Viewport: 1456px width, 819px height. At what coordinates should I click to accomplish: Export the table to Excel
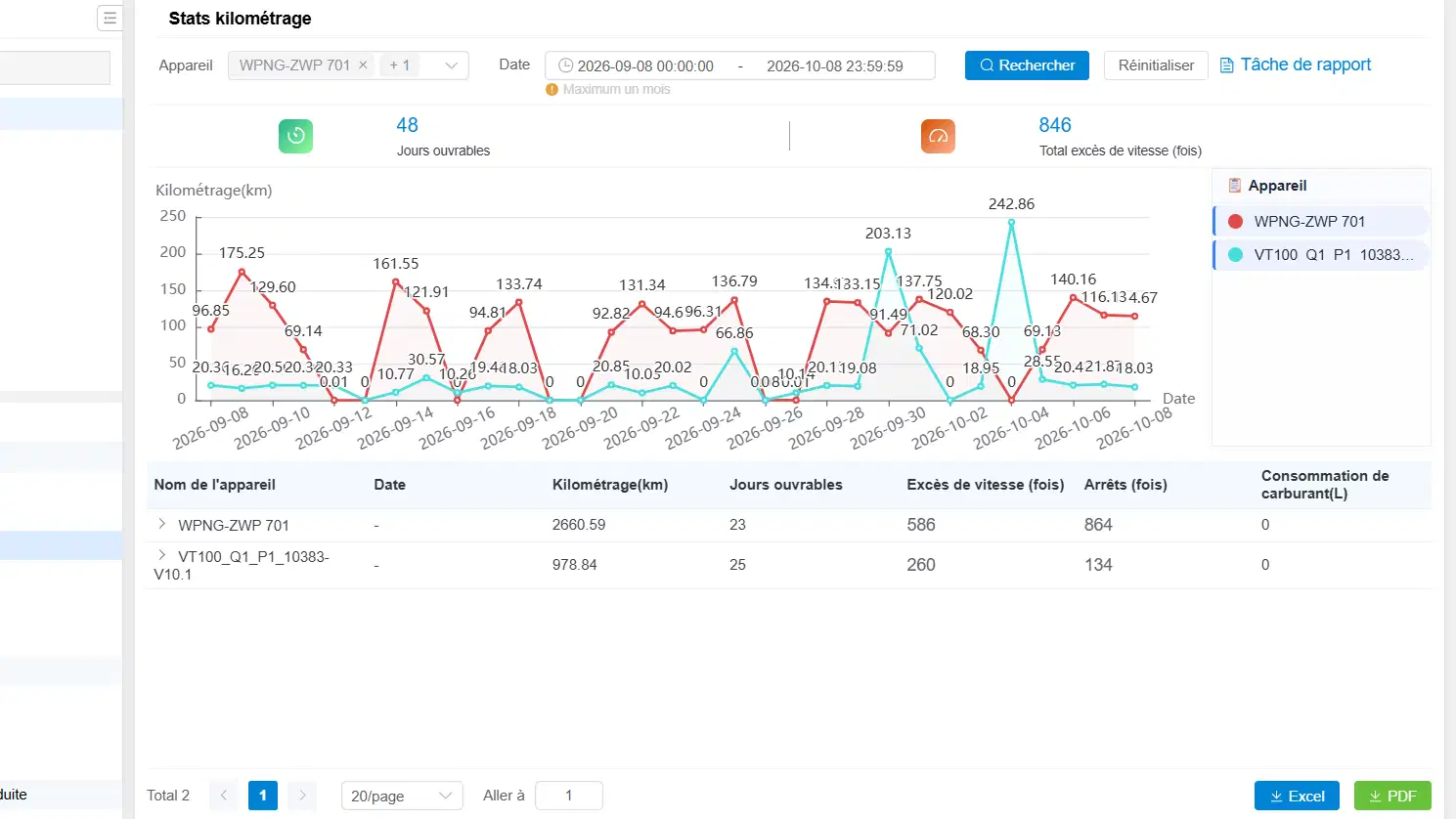[1298, 796]
